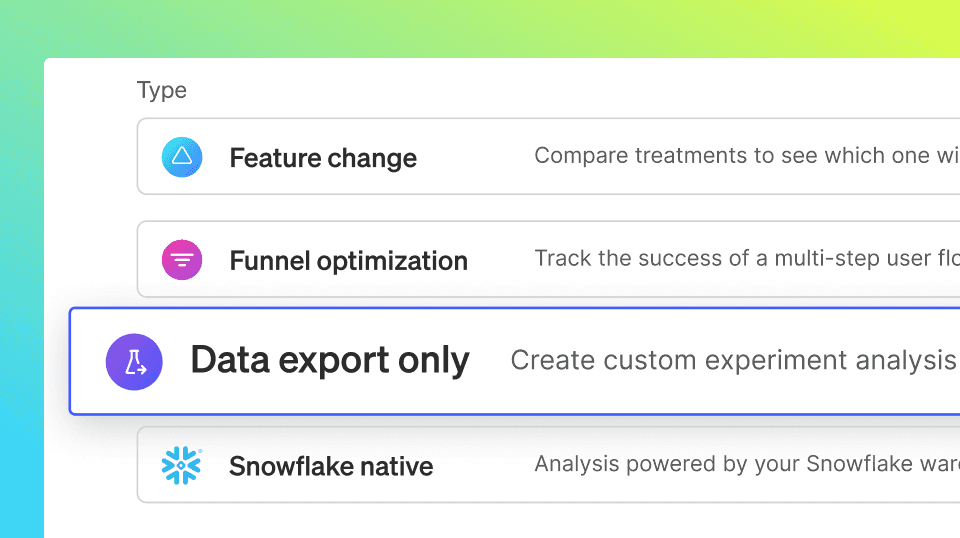This screenshot has height=538, width=960.
Task: Click the blue triangle Feature change icon
Action: 182,157
